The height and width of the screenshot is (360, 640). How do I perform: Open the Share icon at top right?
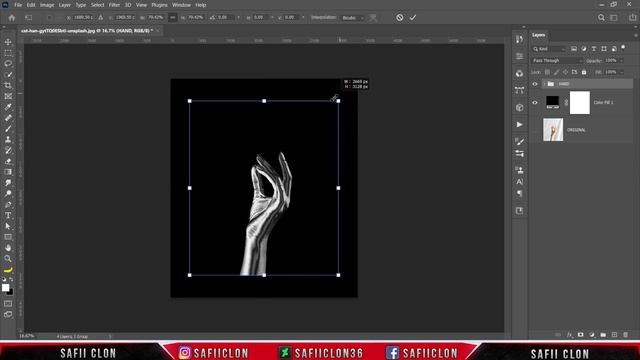pyautogui.click(x=633, y=18)
